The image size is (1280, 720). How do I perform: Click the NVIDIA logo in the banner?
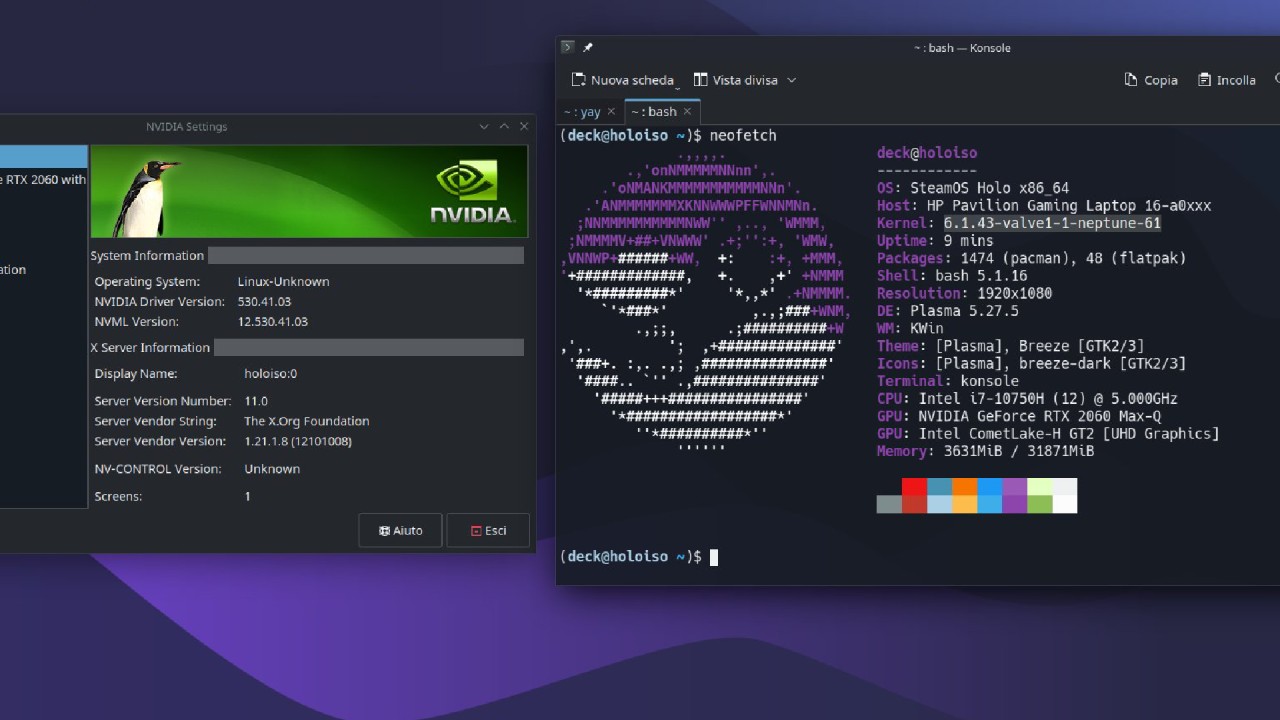[472, 192]
